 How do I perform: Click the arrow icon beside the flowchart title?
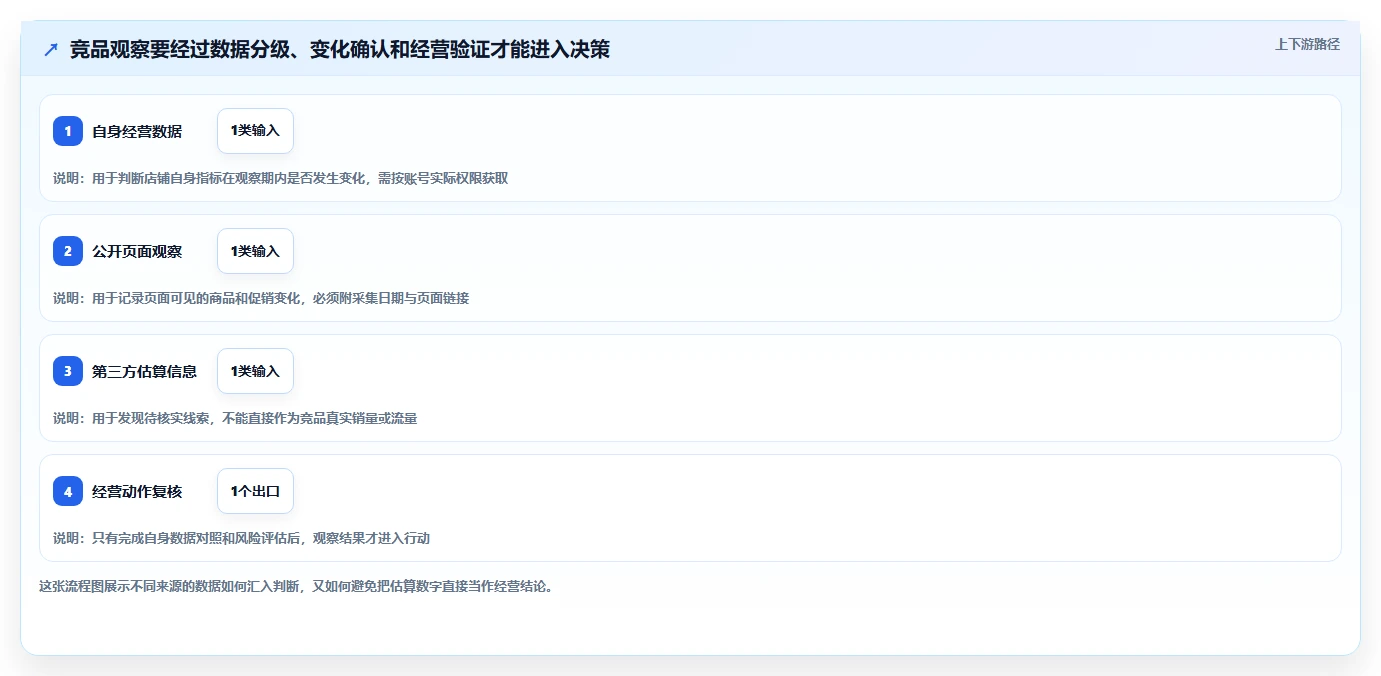(51, 50)
